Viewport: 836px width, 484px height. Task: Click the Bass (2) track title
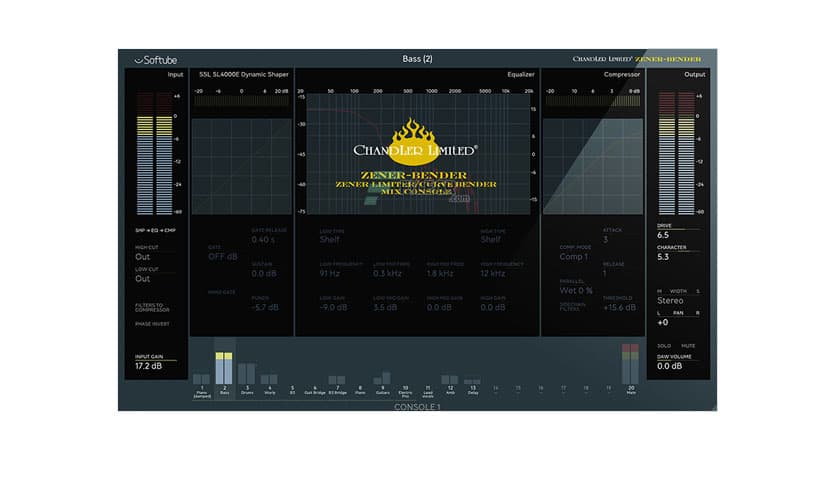point(417,59)
